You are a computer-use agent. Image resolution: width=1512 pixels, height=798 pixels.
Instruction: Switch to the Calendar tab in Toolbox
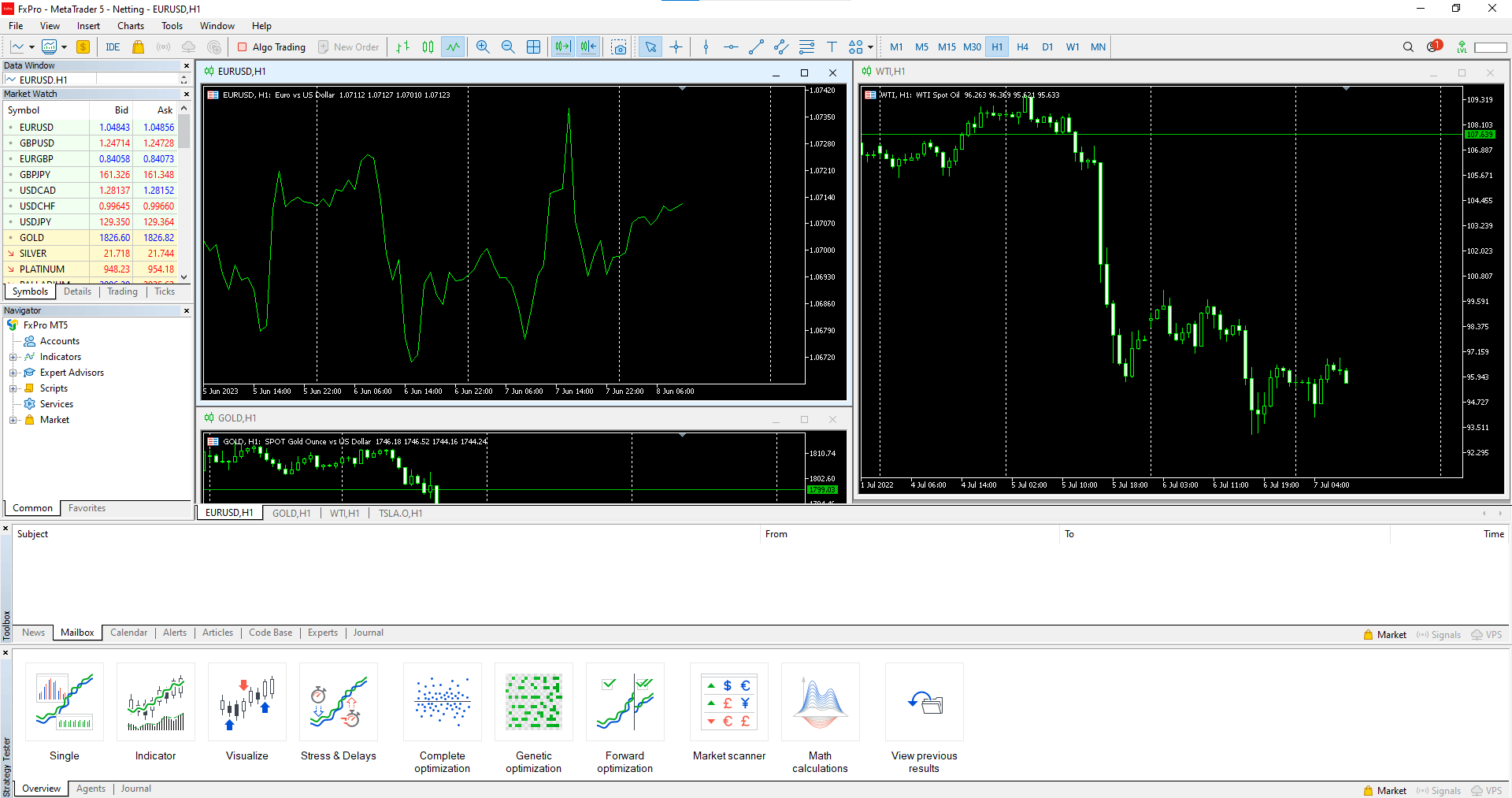(x=128, y=633)
